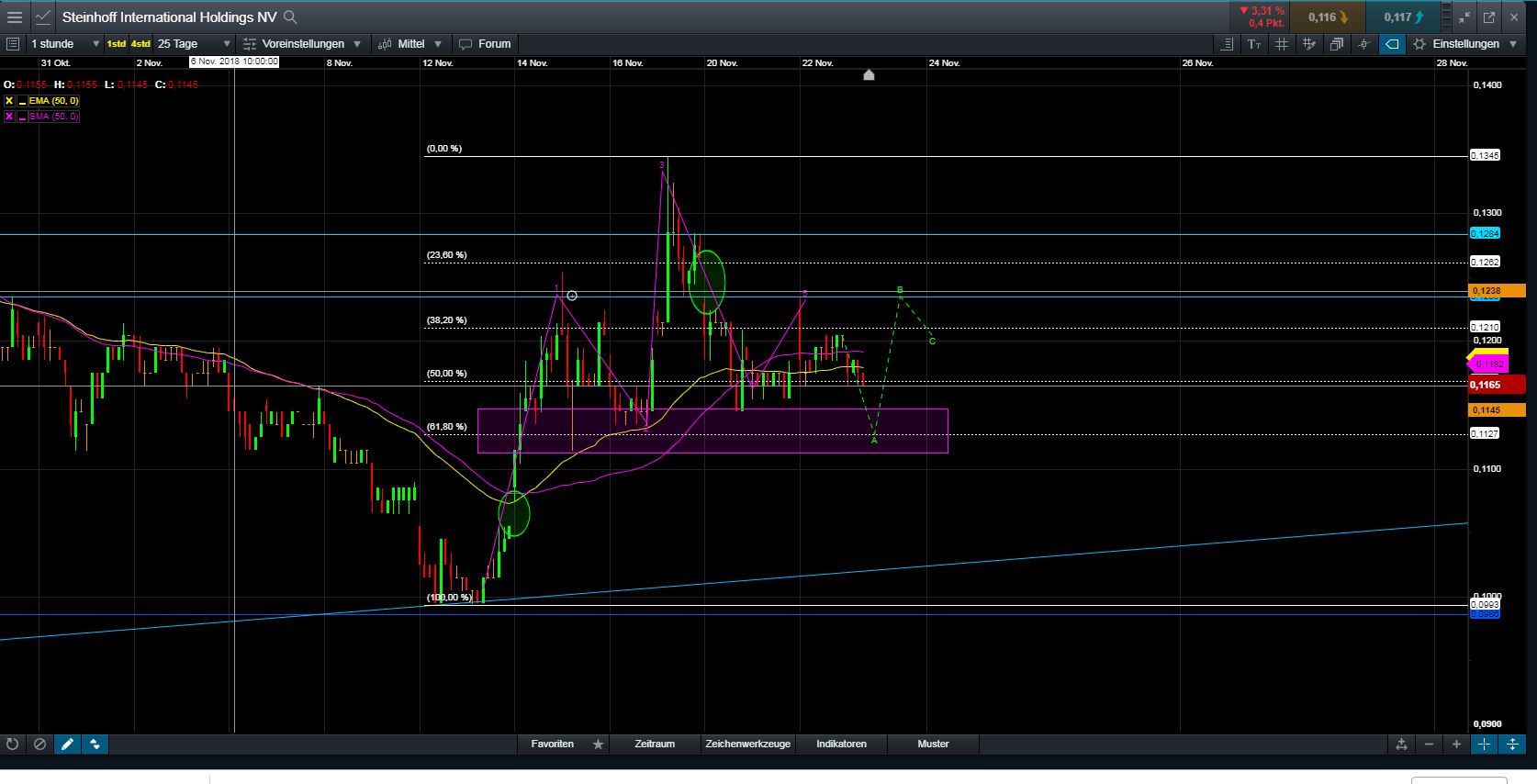1537x784 pixels.
Task: Open the Muster tab
Action: 933,745
